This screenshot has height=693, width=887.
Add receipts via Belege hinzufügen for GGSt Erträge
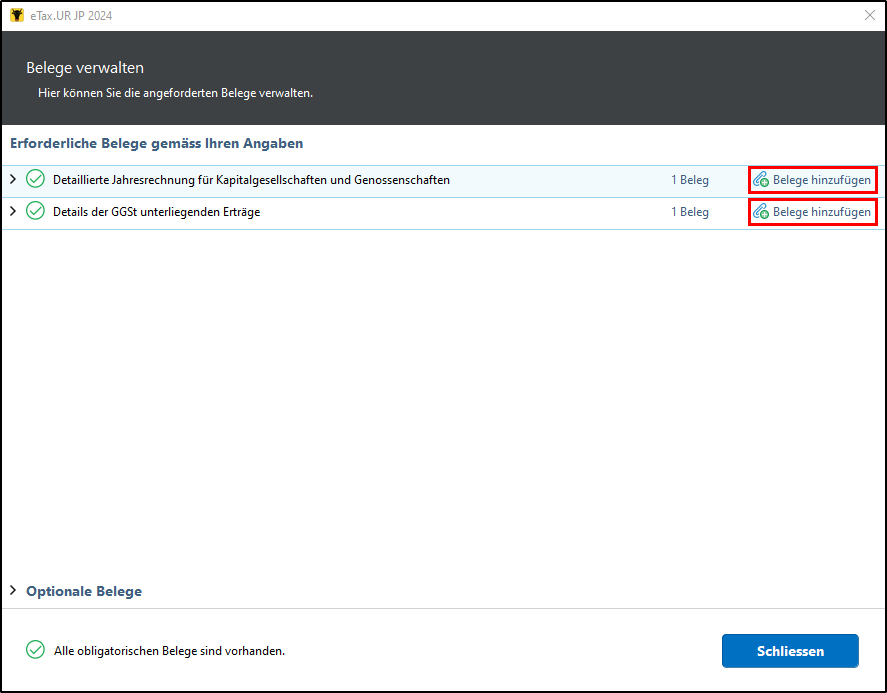click(813, 212)
